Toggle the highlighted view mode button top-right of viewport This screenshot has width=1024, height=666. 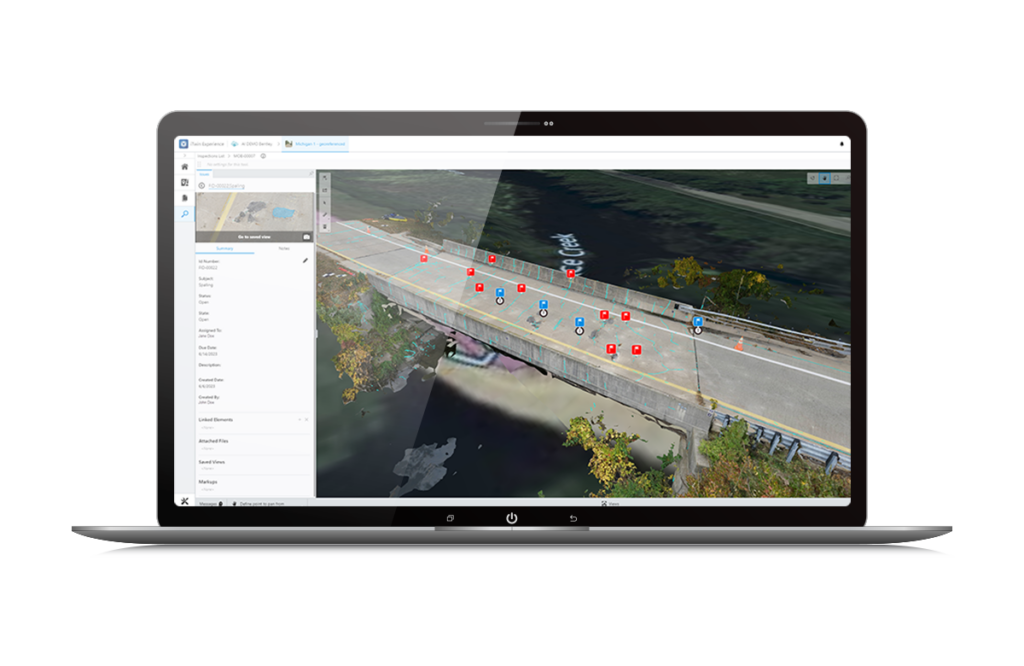pos(825,178)
